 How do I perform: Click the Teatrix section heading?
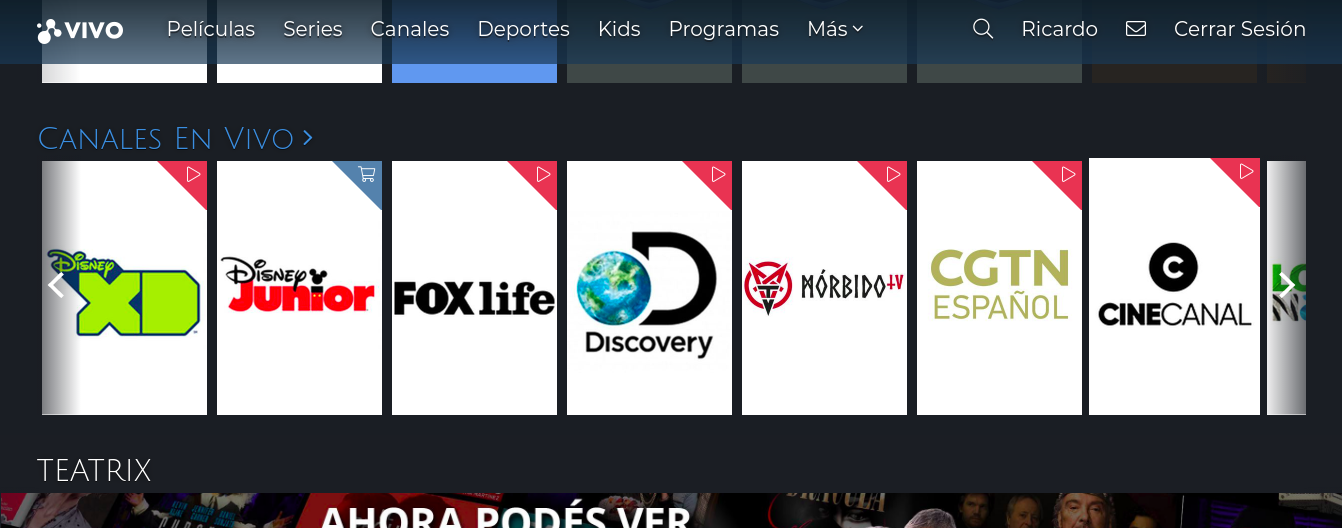tap(94, 470)
